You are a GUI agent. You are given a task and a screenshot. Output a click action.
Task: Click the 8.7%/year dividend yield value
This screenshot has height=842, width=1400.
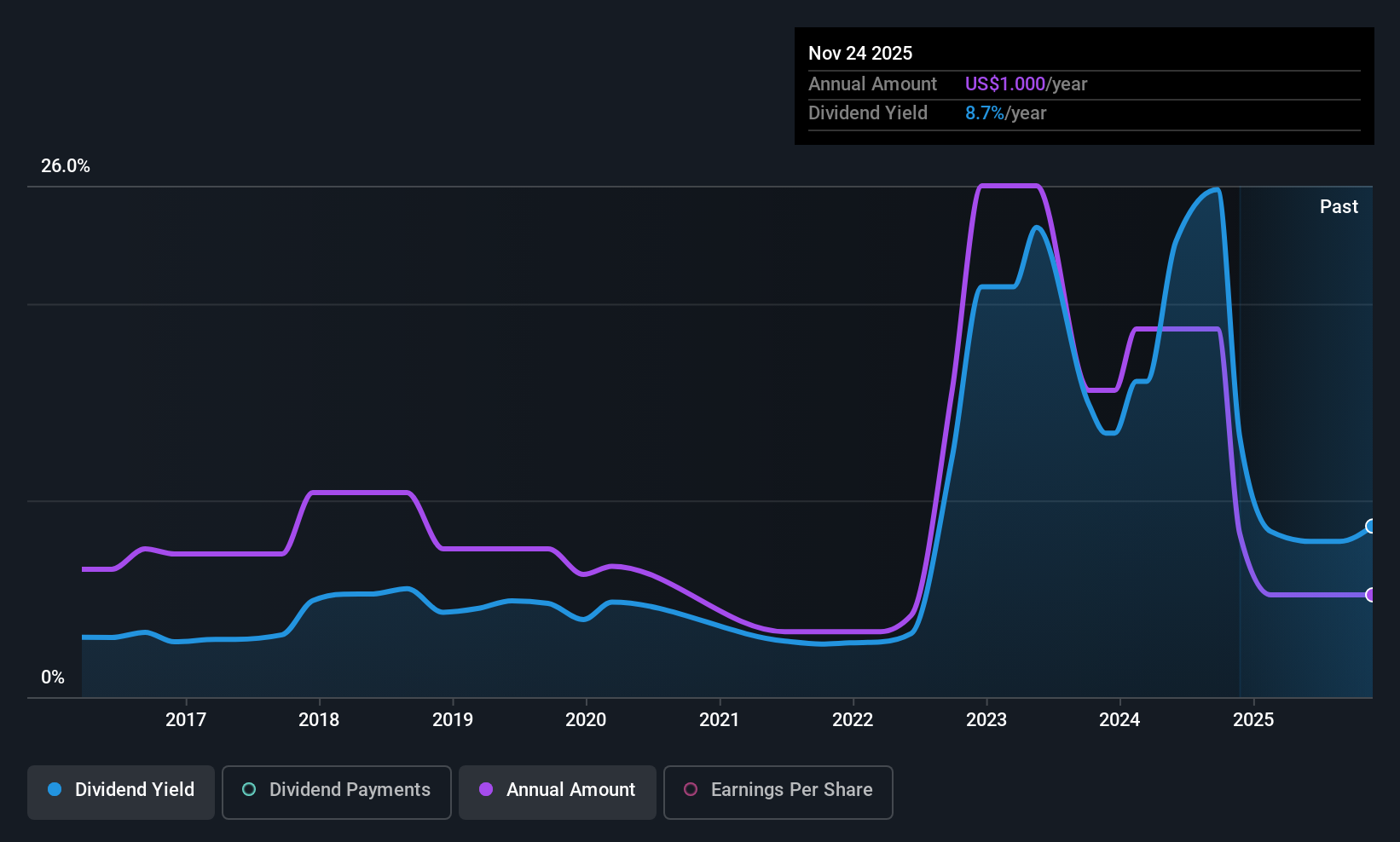(1006, 112)
